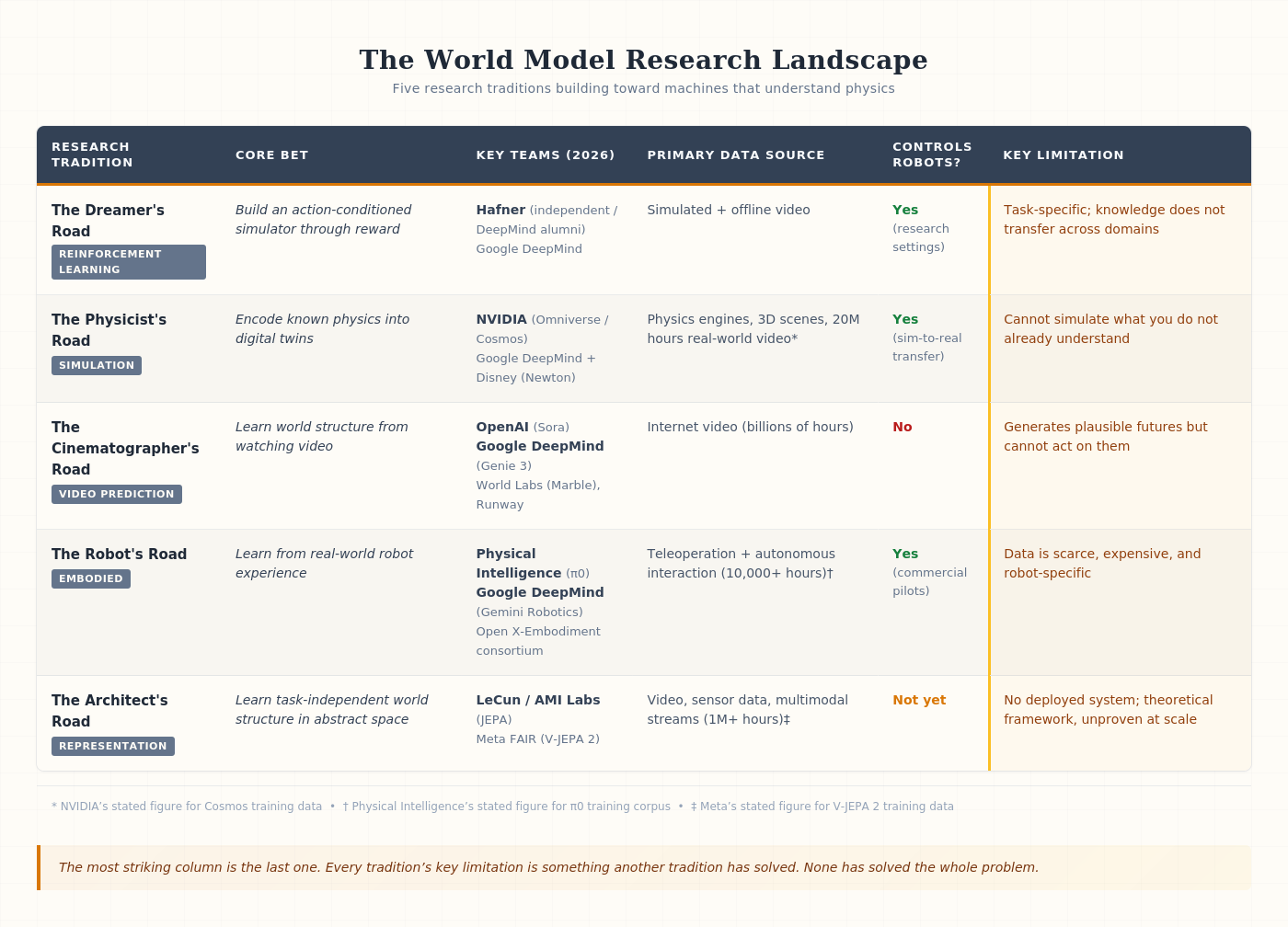1288x927 pixels.
Task: Click 'OpenAI (Sora)' entry
Action: (x=523, y=427)
